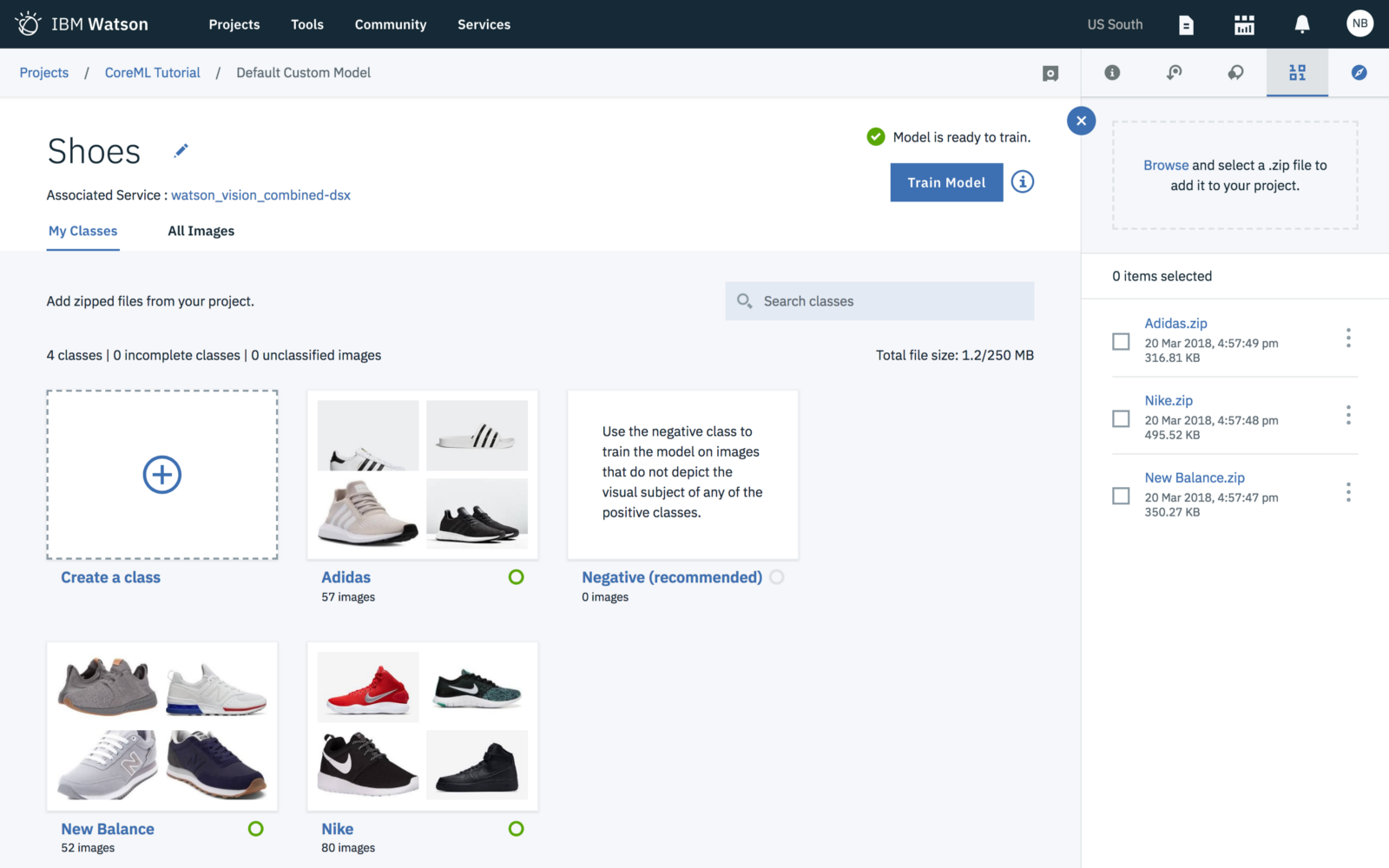This screenshot has height=868, width=1389.
Task: Tick the New Balance.zip checkbox
Action: [x=1121, y=496]
